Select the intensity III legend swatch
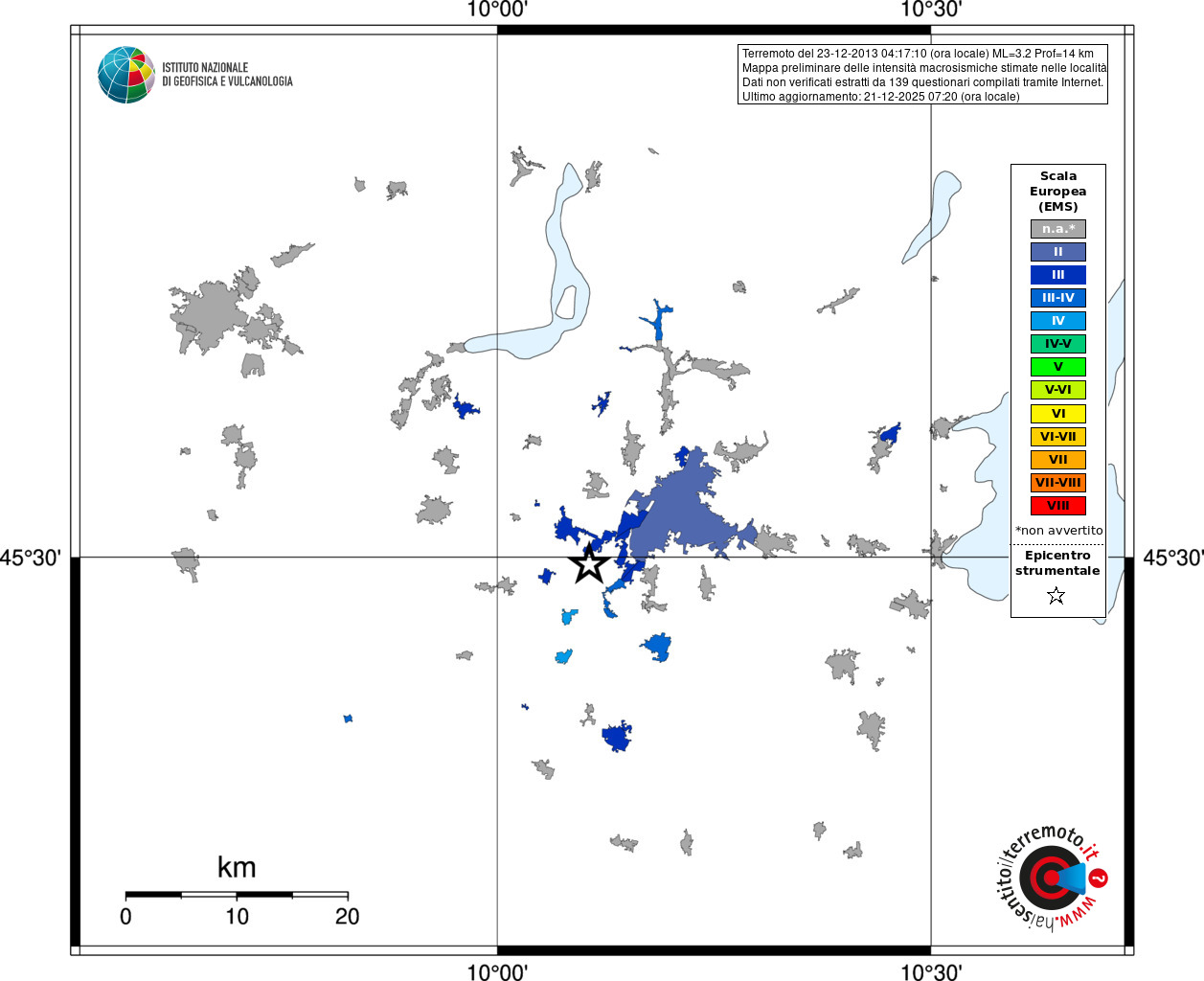 pos(1058,275)
